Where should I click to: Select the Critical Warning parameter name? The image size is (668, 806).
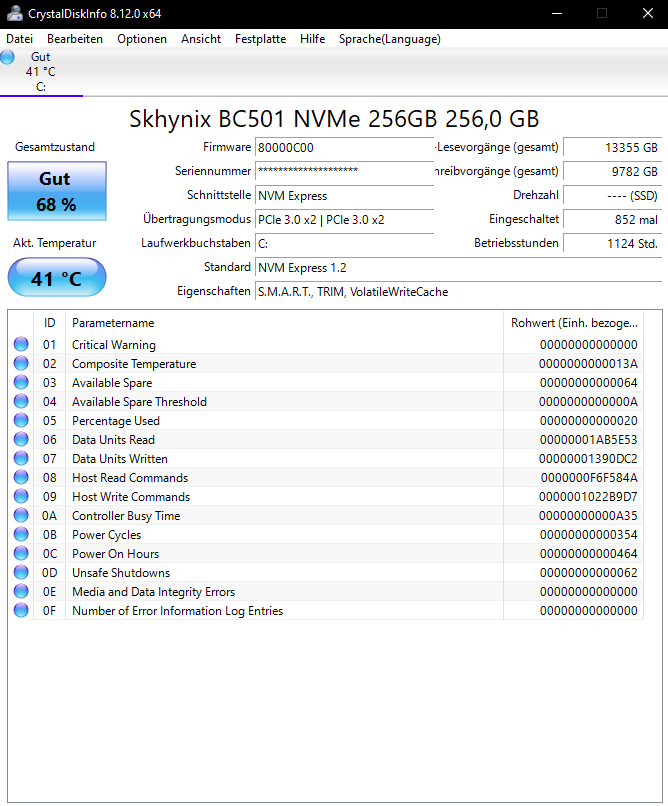(114, 344)
